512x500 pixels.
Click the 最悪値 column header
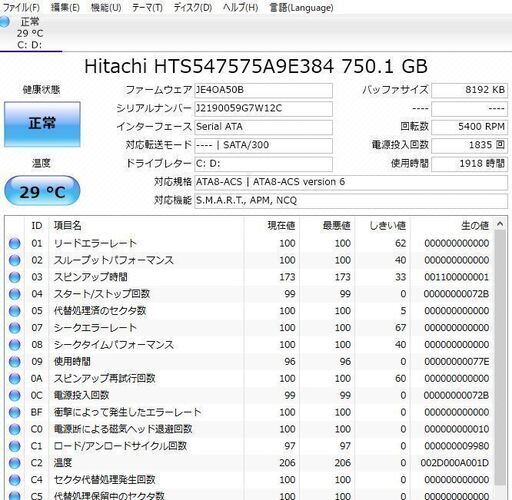point(327,226)
